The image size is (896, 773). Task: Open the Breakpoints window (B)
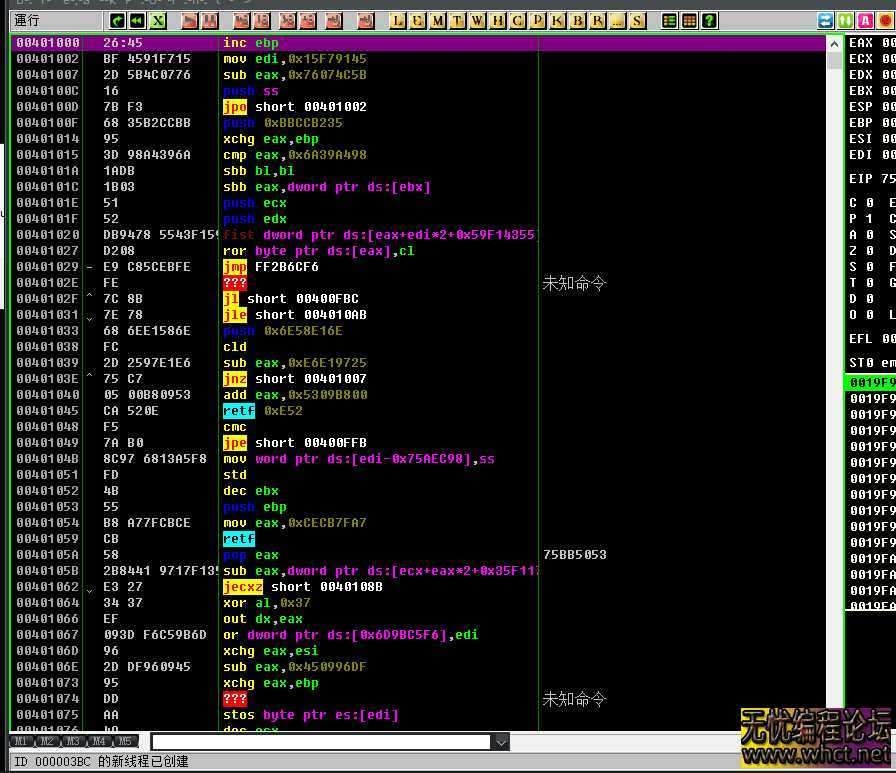(x=578, y=20)
